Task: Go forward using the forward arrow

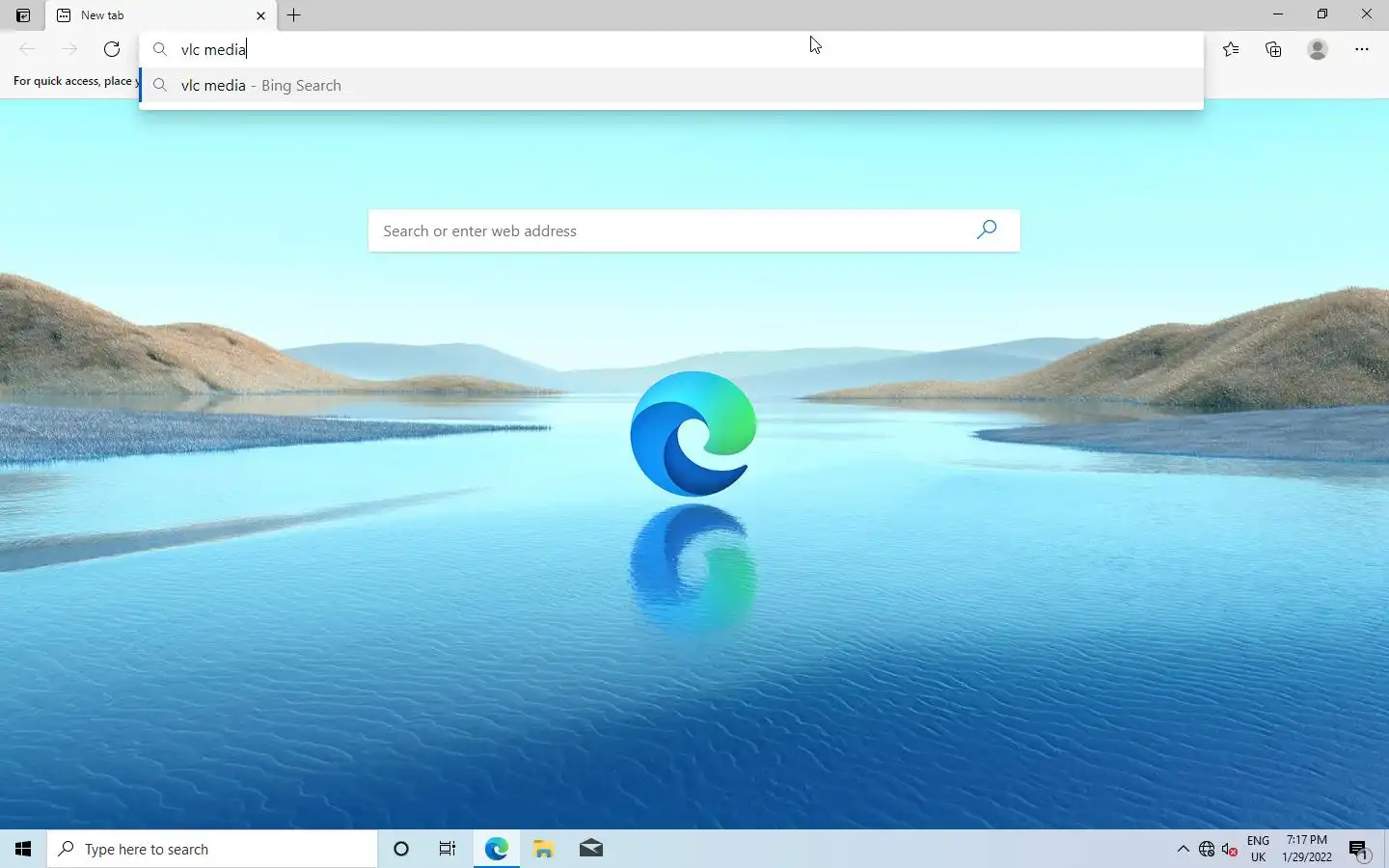Action: (x=69, y=49)
